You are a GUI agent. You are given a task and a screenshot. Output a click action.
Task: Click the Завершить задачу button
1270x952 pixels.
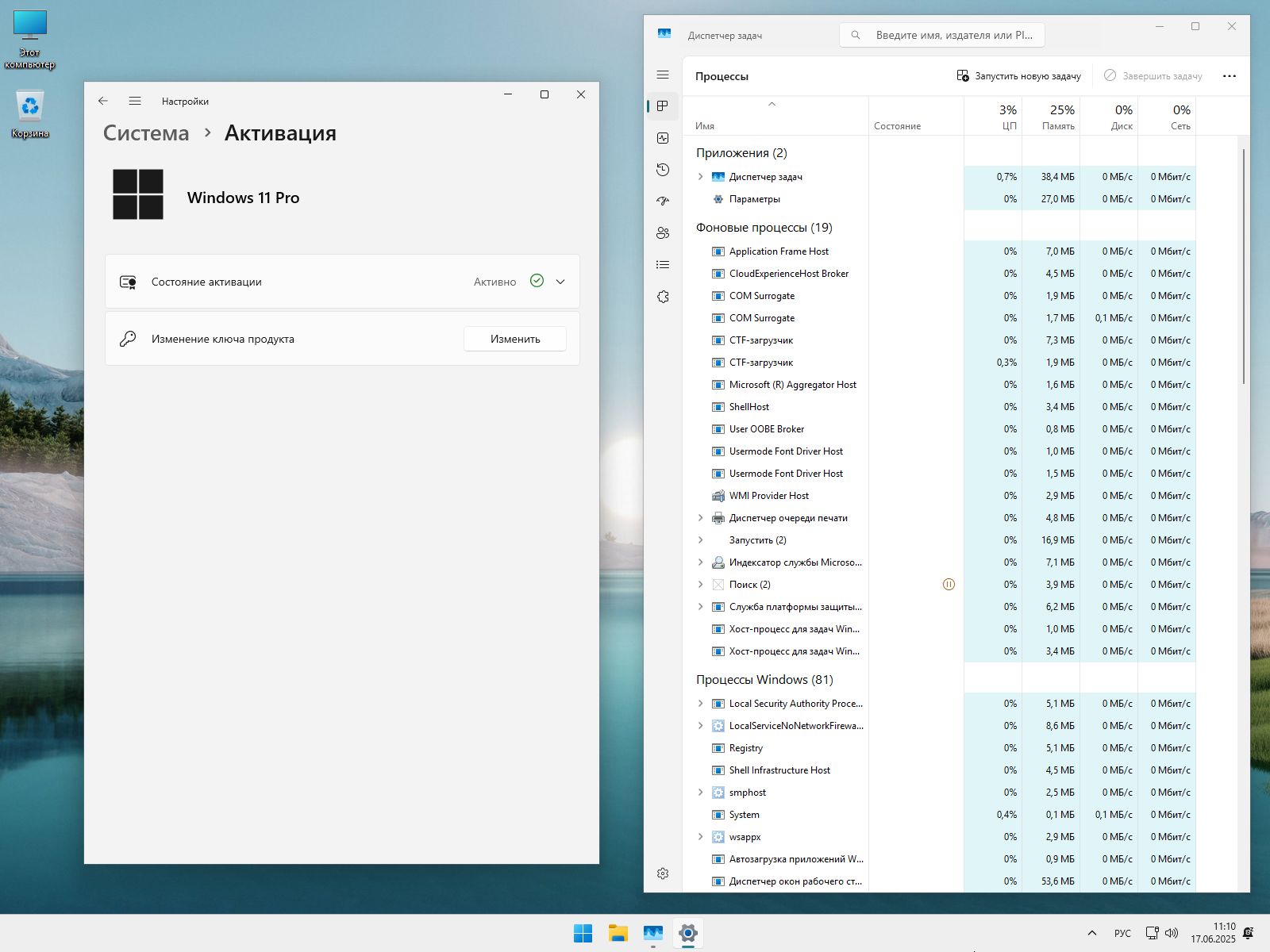tap(1153, 76)
